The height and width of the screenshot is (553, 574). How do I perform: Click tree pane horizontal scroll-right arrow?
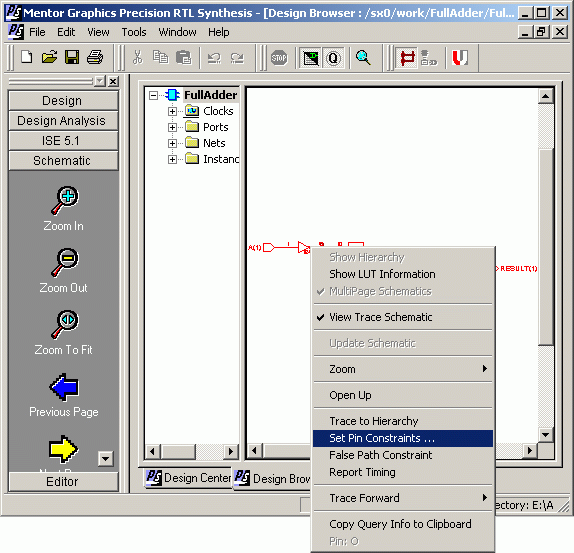[231, 451]
